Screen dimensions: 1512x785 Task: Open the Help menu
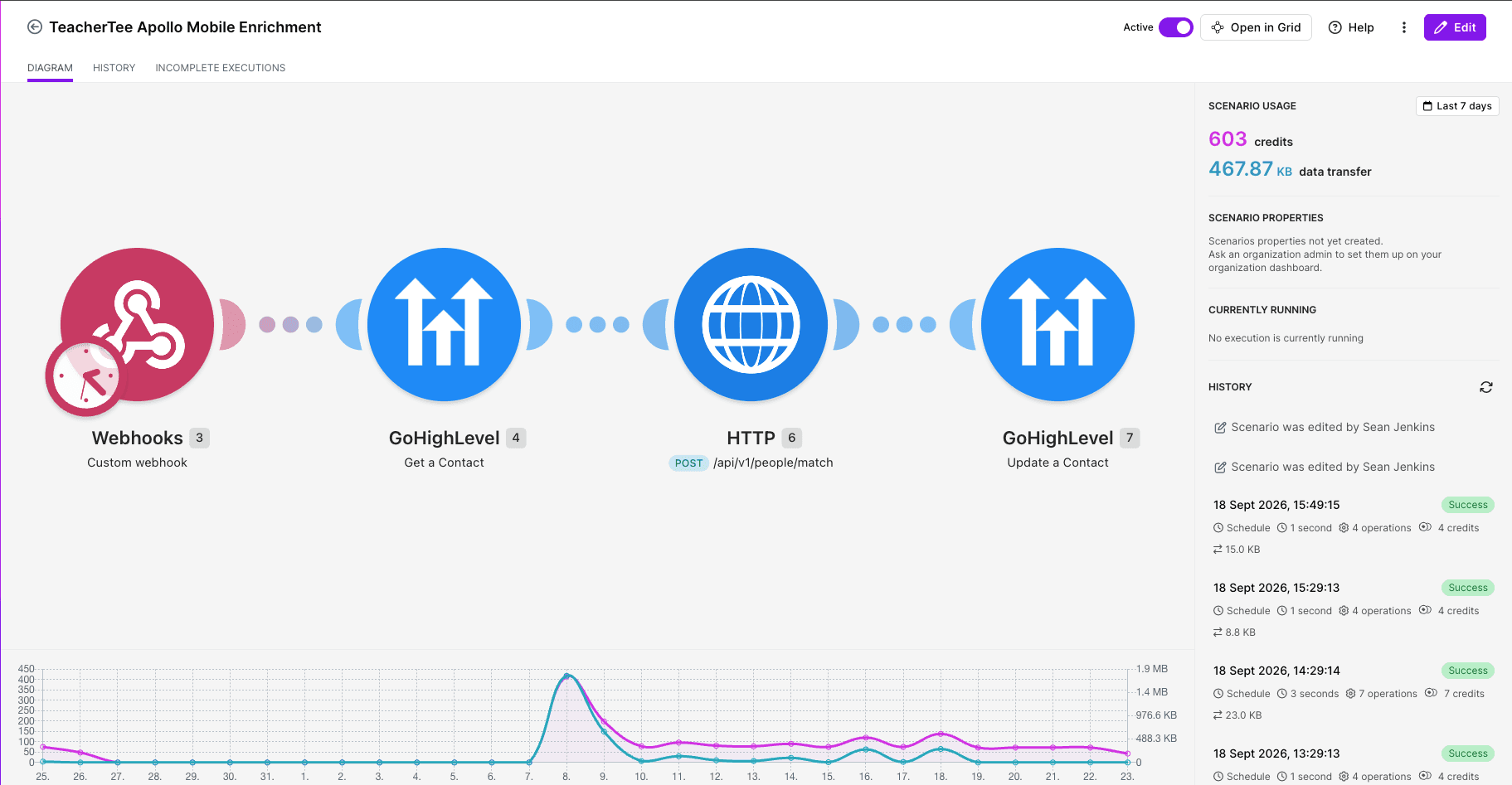click(1351, 27)
